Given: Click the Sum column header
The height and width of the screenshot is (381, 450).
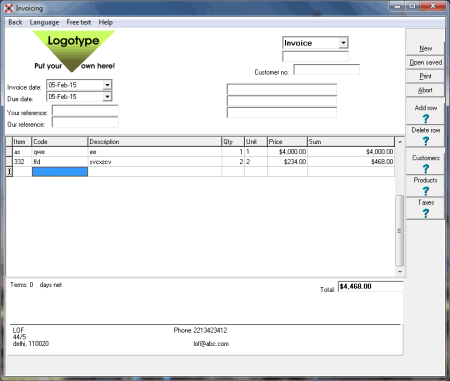Looking at the screenshot, I should pos(351,142).
